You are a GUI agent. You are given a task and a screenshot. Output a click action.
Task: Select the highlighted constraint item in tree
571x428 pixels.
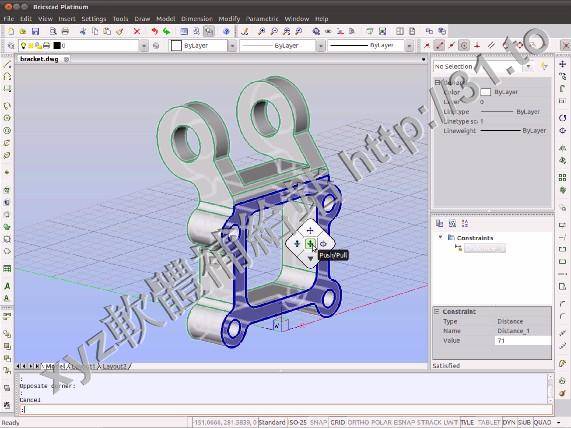point(484,248)
